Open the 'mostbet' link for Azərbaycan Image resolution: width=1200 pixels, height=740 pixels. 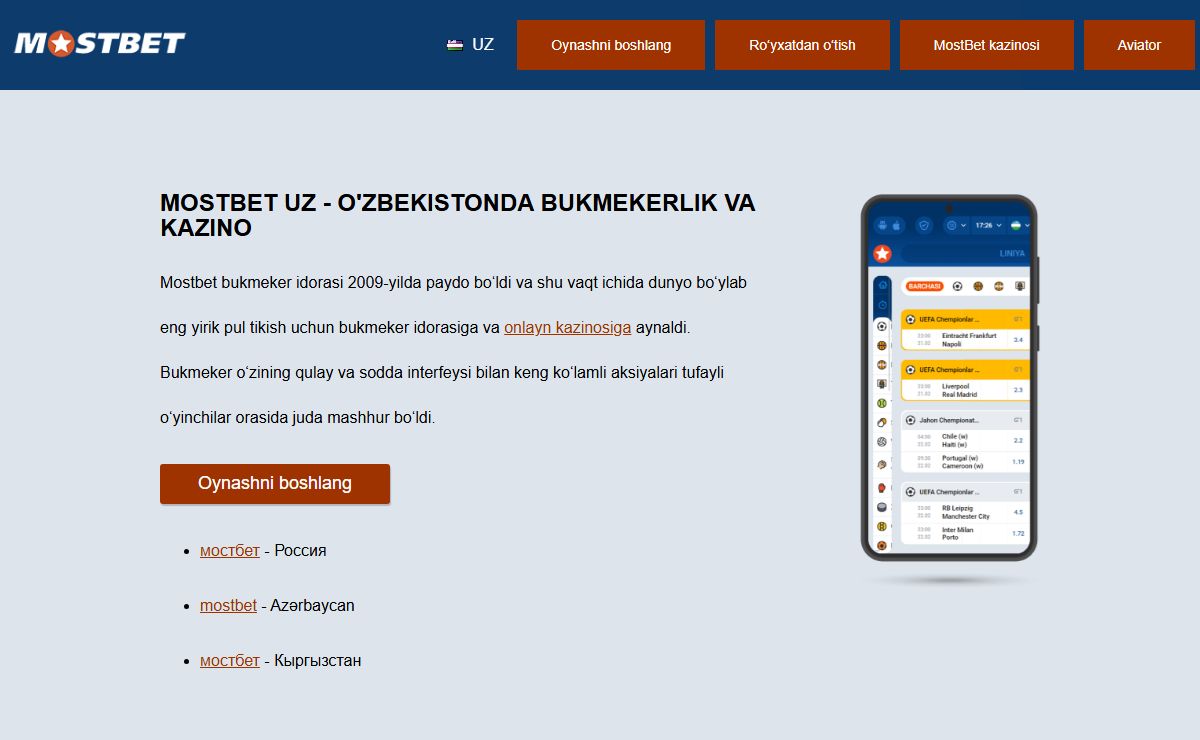228,605
